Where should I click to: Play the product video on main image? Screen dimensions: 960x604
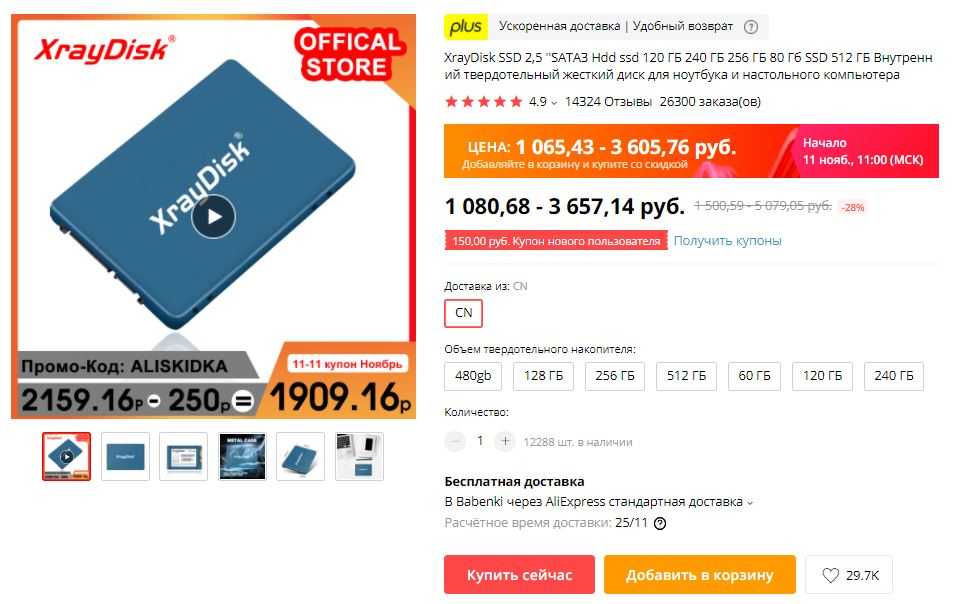[213, 216]
